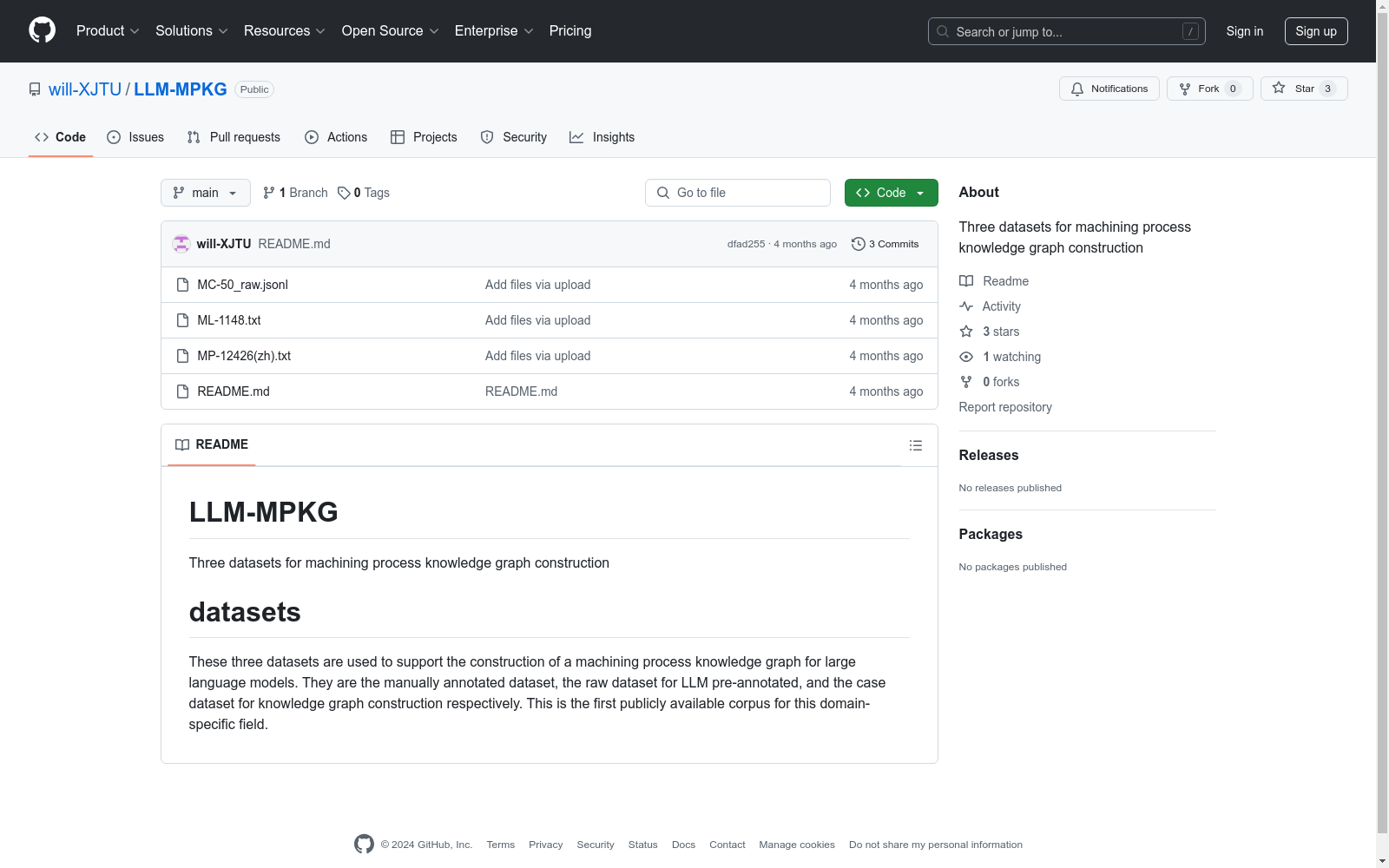Click the eye icon beside 1 watching
The image size is (1389, 868).
[966, 357]
